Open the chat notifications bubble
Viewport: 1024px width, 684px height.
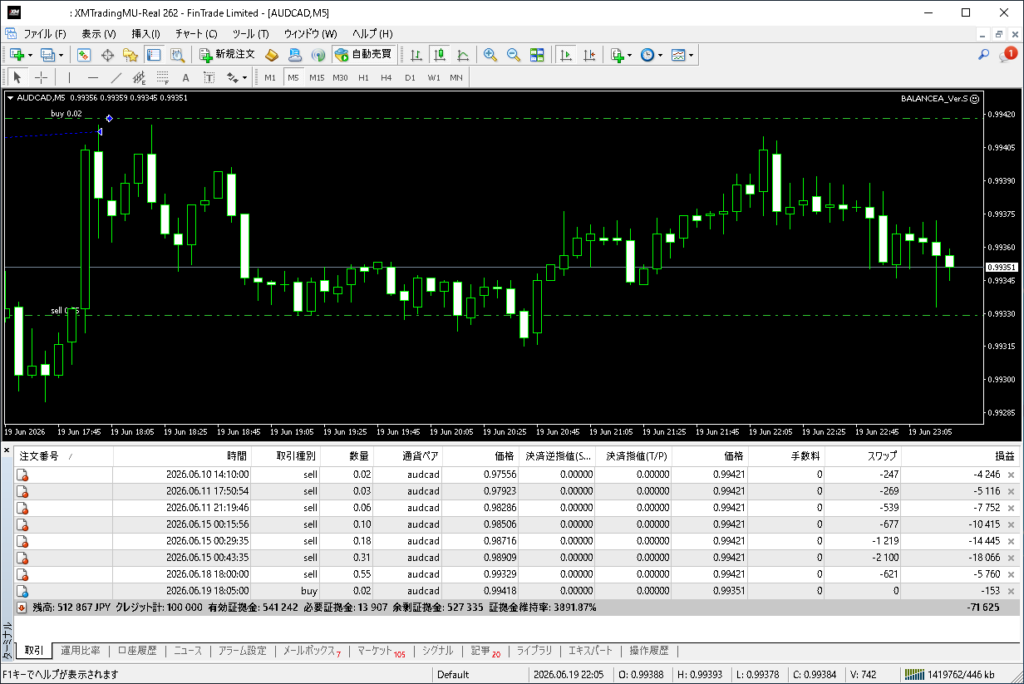click(1007, 55)
